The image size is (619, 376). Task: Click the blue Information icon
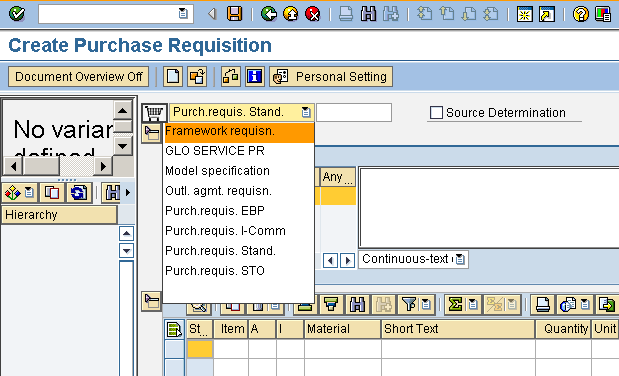point(255,76)
